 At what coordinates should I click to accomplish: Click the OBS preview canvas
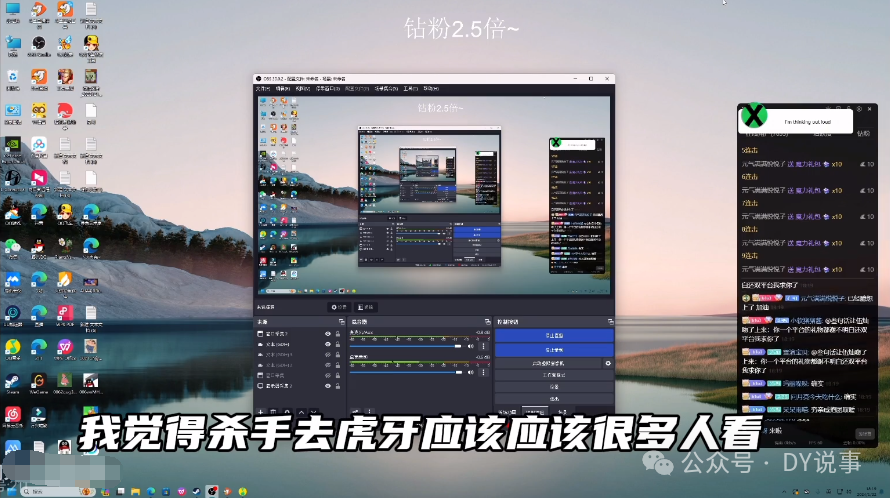tap(434, 195)
